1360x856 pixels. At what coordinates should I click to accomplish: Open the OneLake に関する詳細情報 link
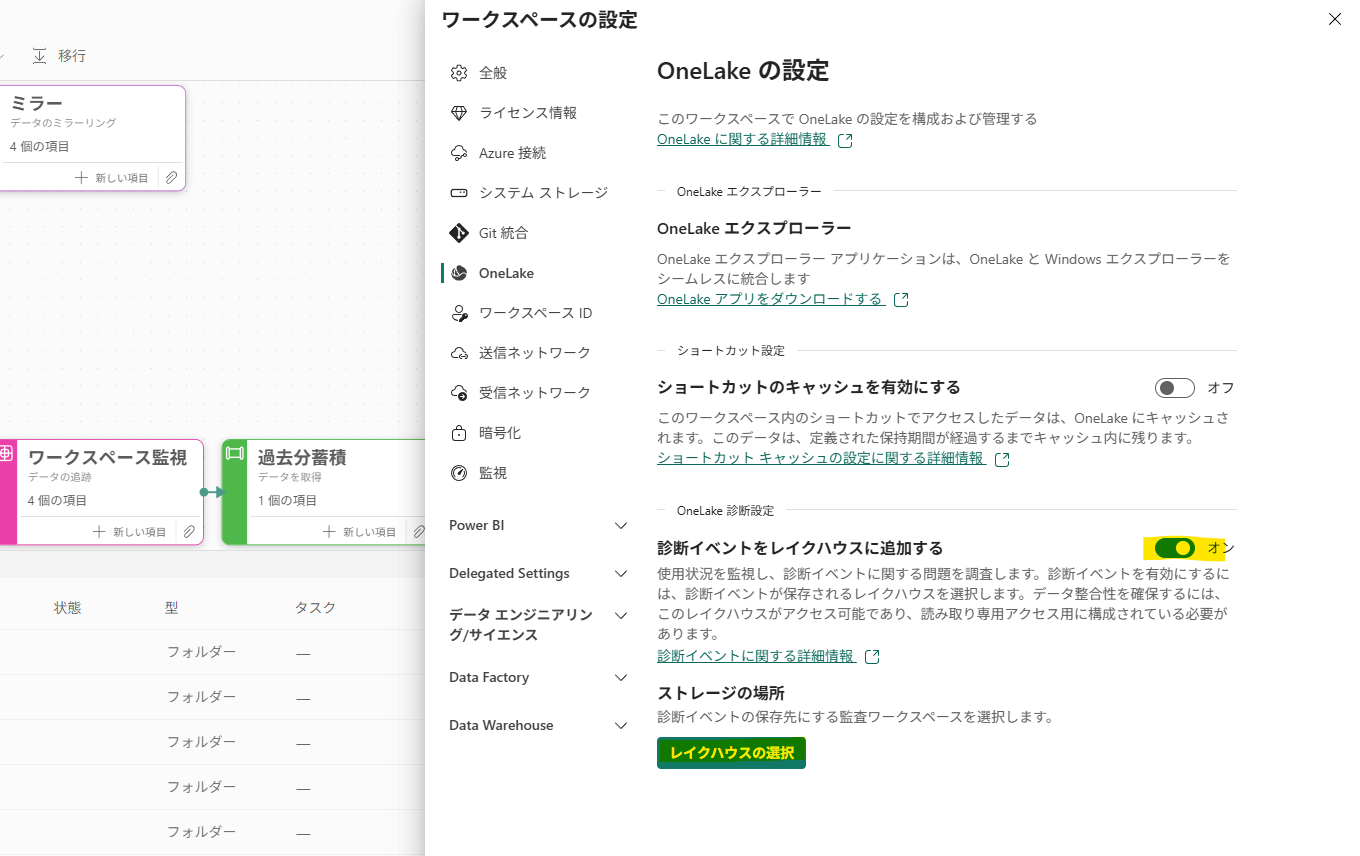tap(743, 140)
